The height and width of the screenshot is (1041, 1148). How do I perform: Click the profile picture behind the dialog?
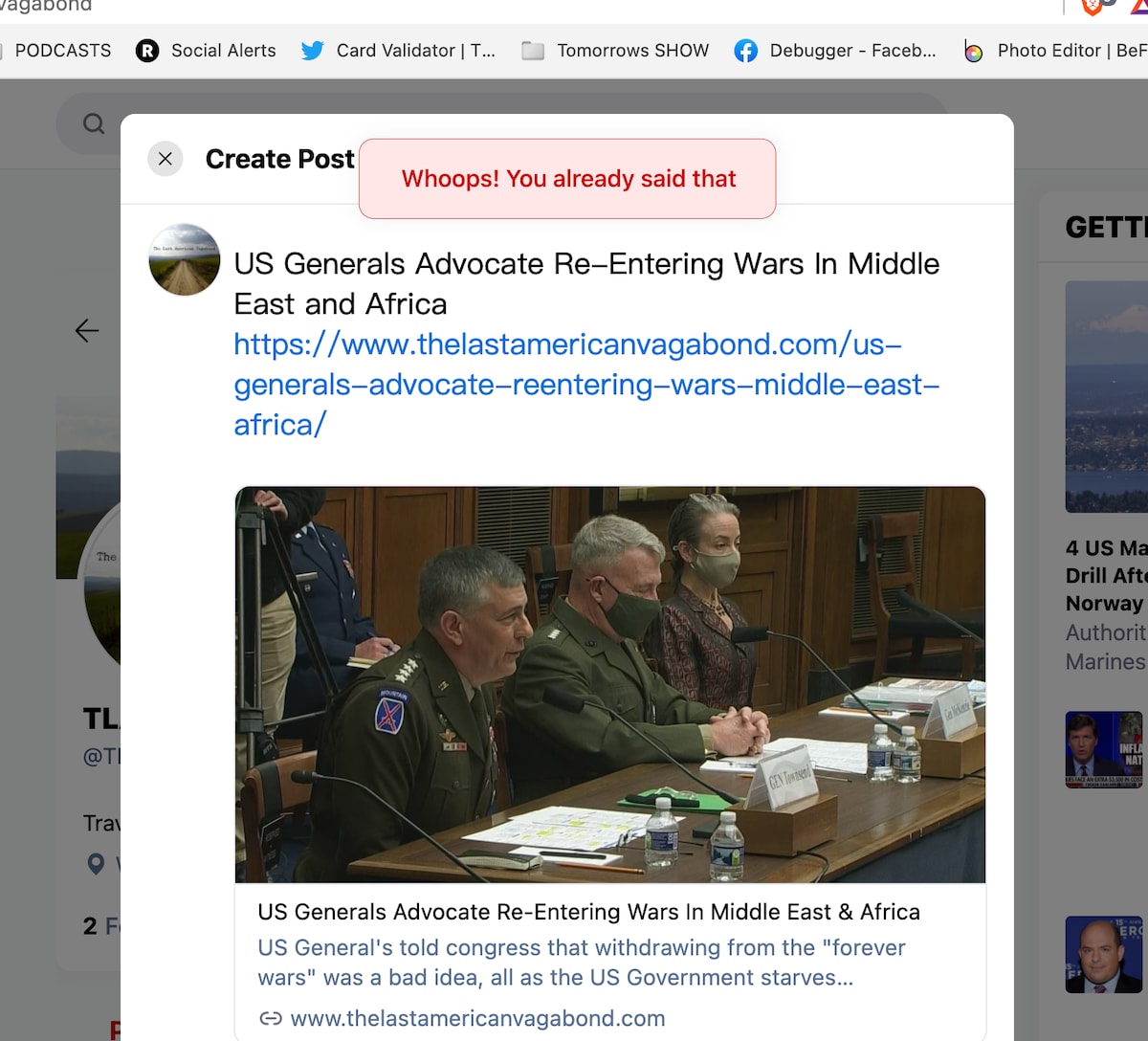[102, 584]
